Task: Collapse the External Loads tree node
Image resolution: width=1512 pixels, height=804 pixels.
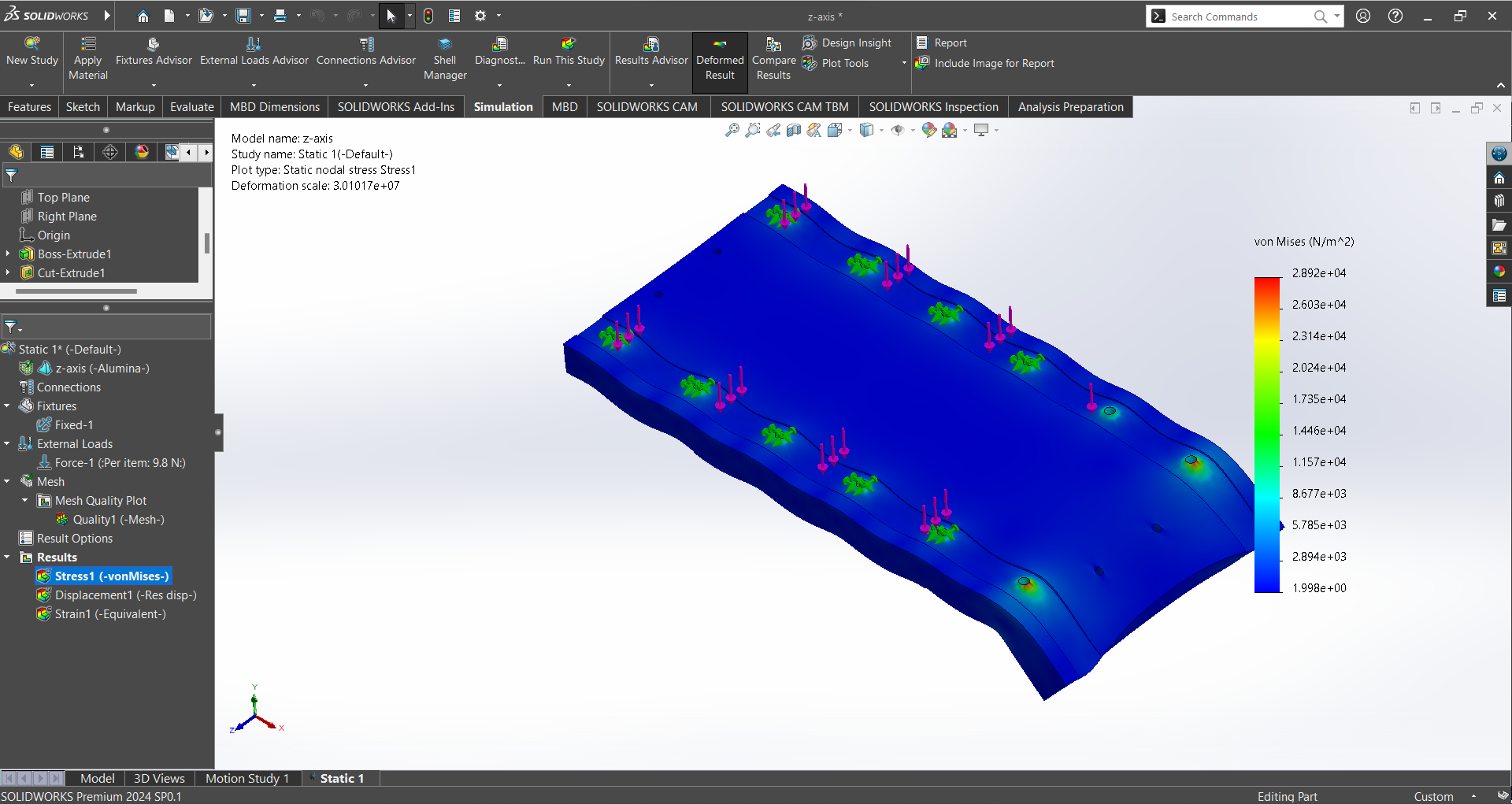Action: click(7, 444)
